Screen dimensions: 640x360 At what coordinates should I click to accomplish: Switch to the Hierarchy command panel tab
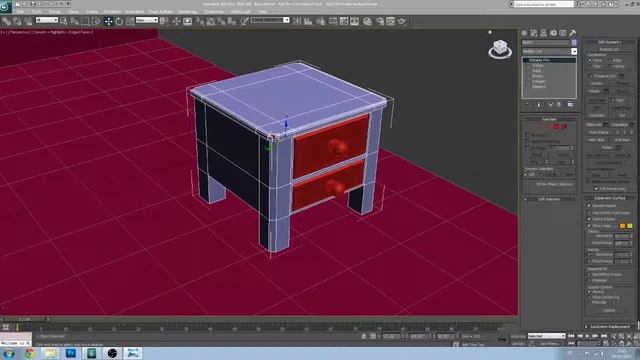544,33
